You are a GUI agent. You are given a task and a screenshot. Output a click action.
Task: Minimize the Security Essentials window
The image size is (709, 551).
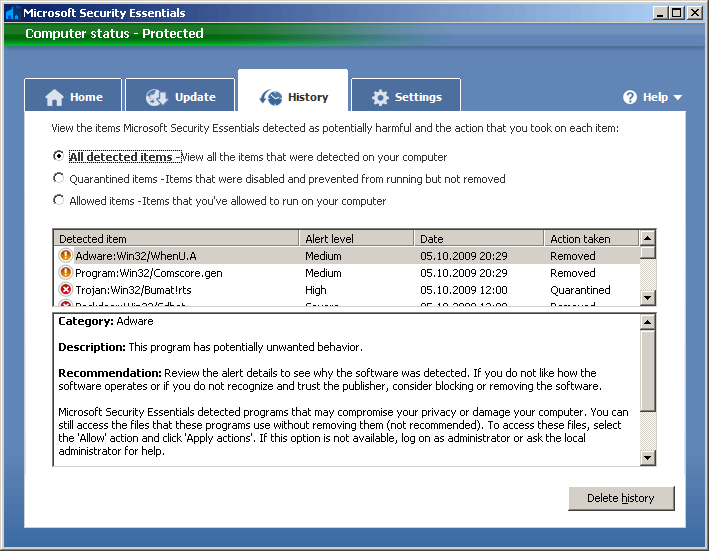[660, 13]
